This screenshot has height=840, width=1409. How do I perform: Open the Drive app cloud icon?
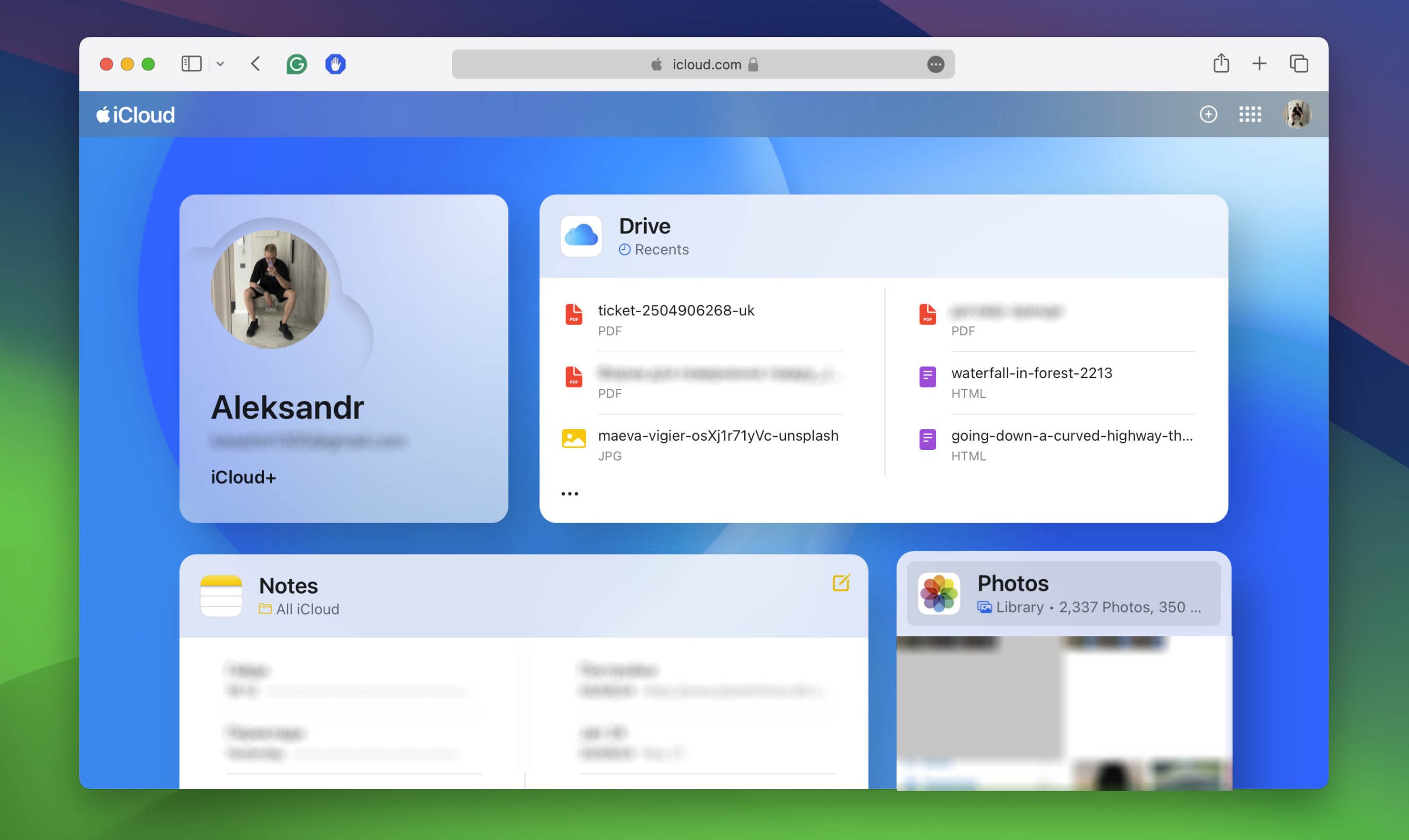[581, 236]
